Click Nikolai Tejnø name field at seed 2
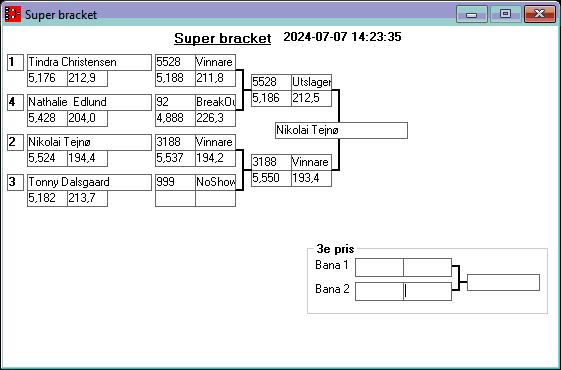The height and width of the screenshot is (370, 561). [x=89, y=142]
